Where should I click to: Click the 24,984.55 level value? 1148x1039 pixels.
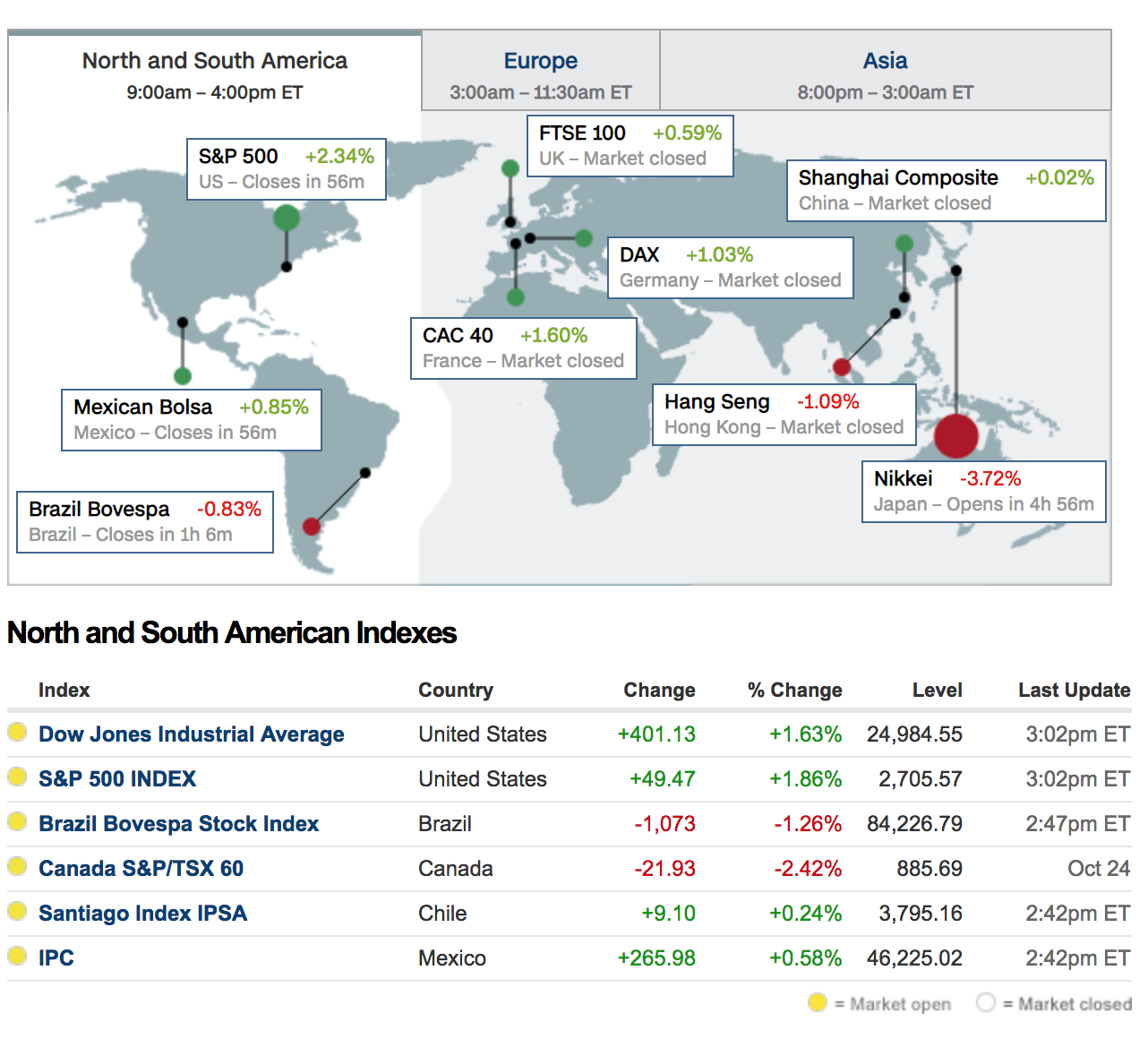point(914,734)
